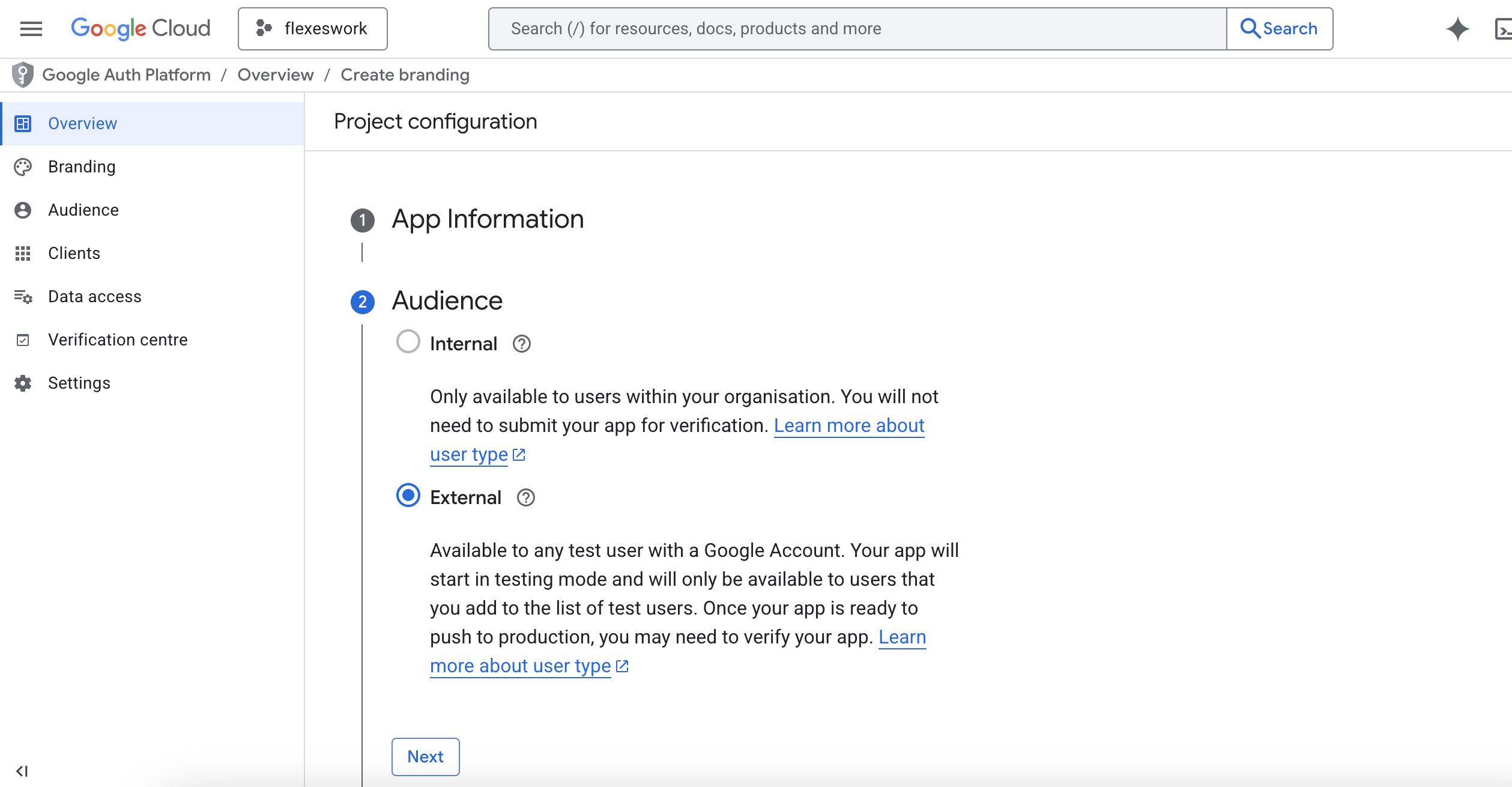The width and height of the screenshot is (1512, 787).
Task: Select the Internal audience radio button
Action: 408,341
